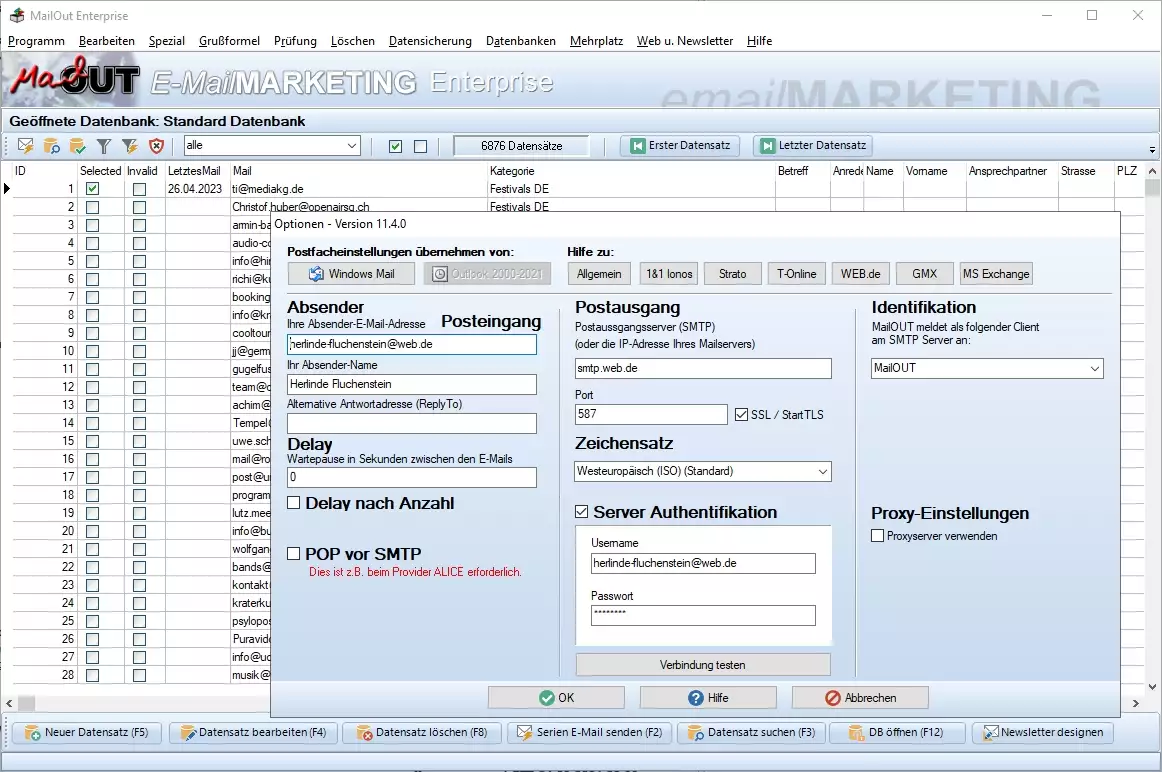1162x772 pixels.
Task: Enable Proxyserver verwenden checkbox
Action: pos(878,536)
